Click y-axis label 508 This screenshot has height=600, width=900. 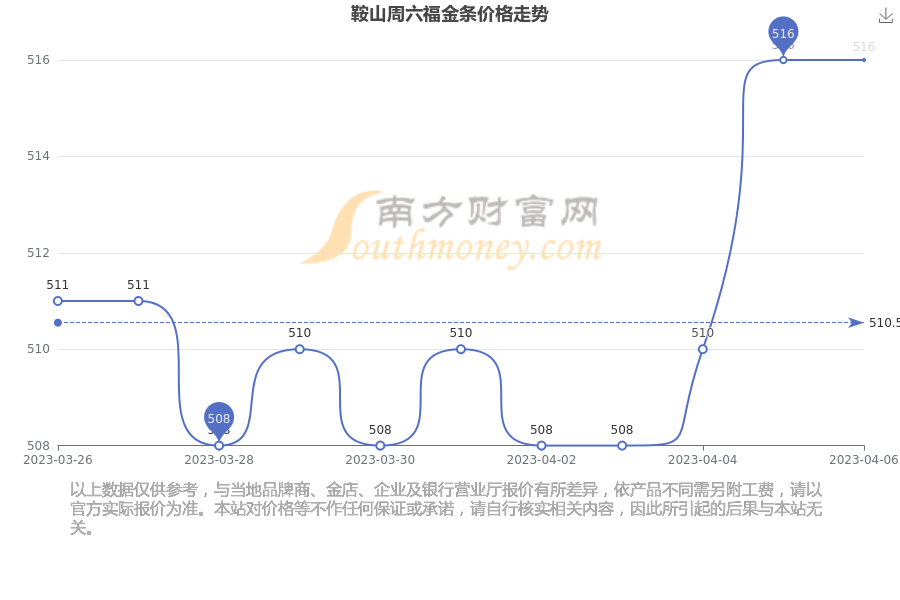[x=38, y=446]
